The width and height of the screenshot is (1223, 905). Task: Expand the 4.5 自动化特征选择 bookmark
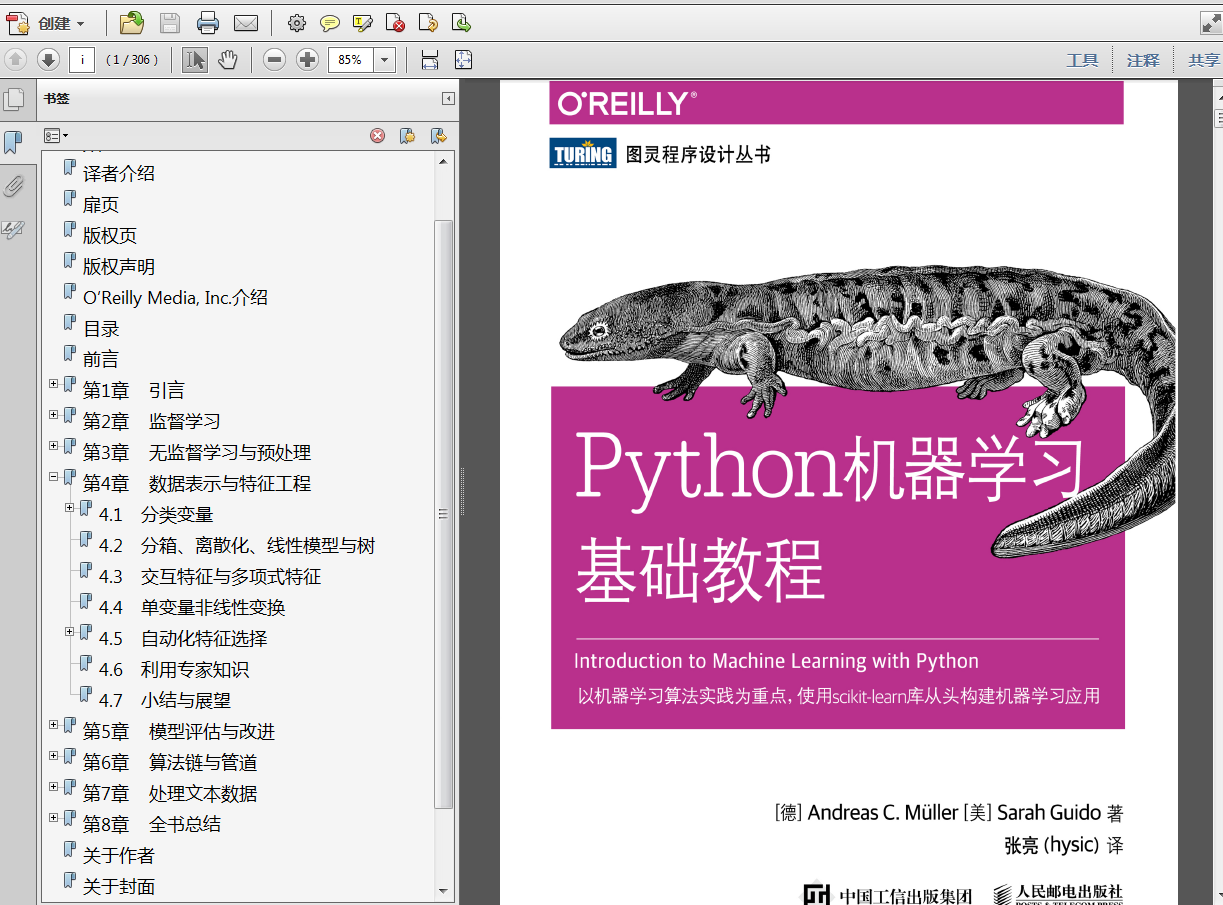pos(70,632)
